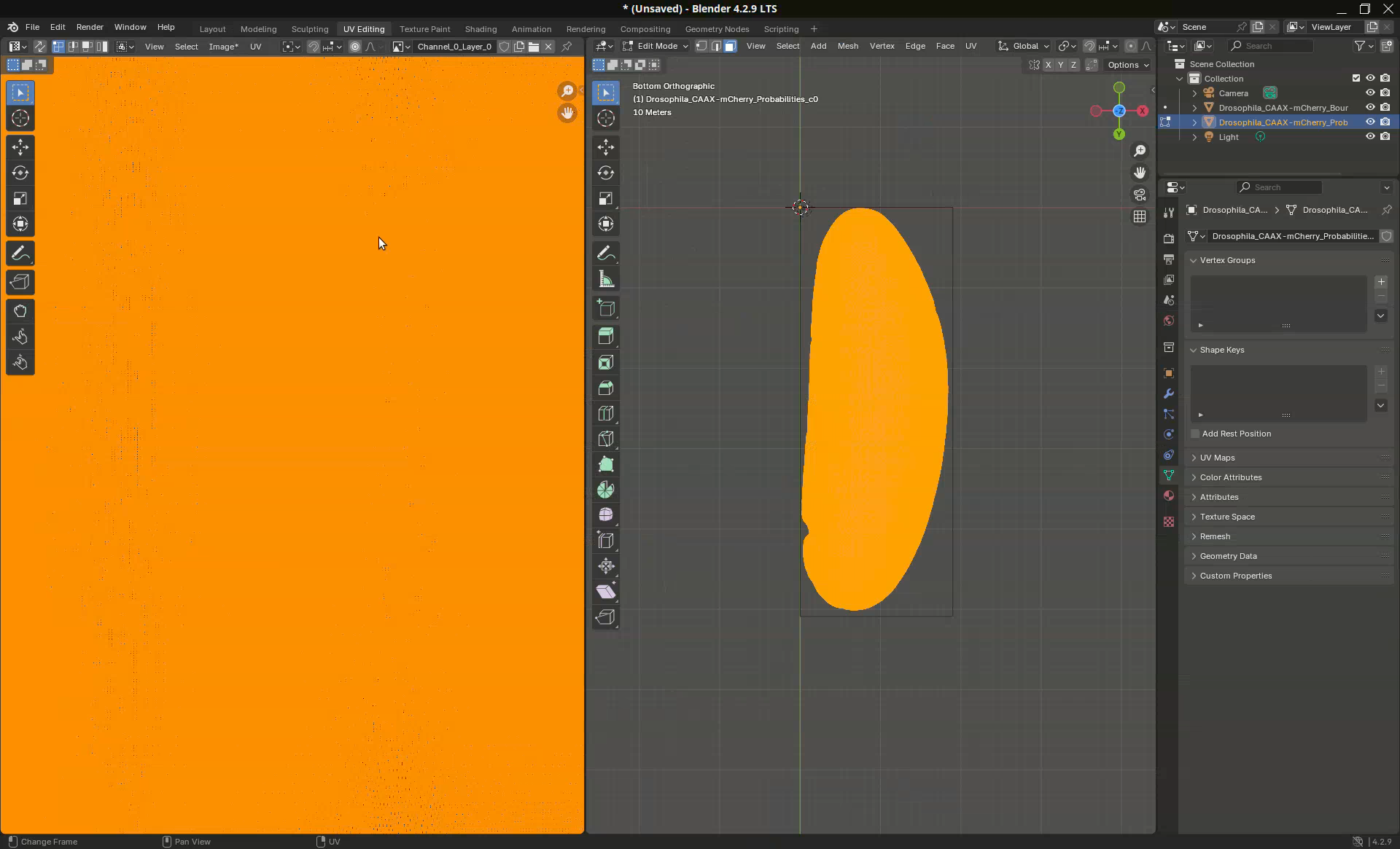The image size is (1400, 849).
Task: Toggle Collection exclude checkbox in outliner
Action: 1356,79
